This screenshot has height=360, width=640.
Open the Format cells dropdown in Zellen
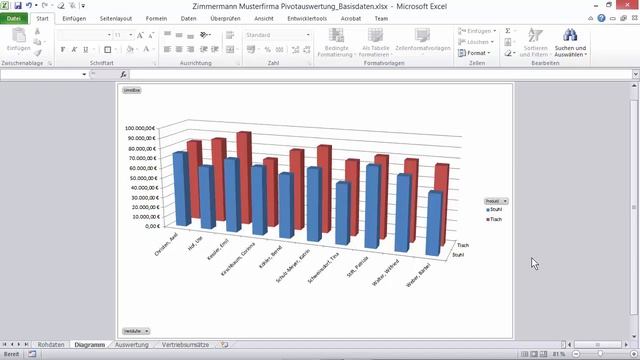pyautogui.click(x=474, y=53)
